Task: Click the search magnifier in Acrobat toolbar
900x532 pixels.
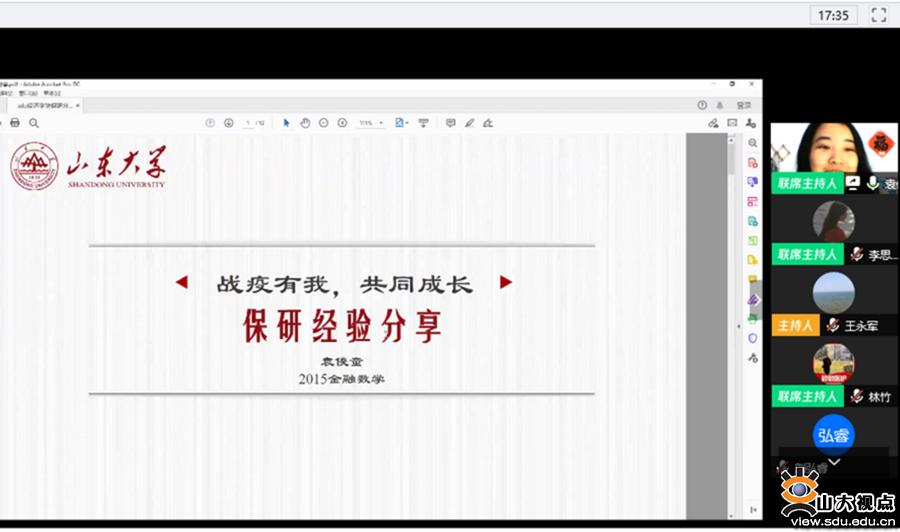Action: coord(34,123)
